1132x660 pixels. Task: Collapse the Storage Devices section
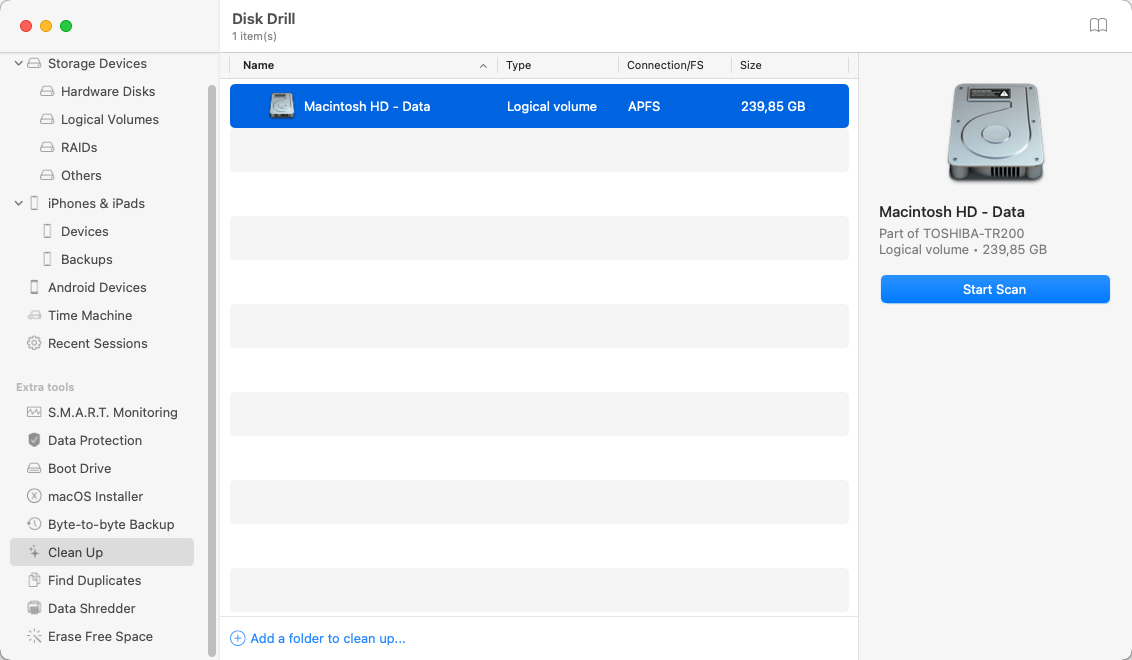[19, 63]
